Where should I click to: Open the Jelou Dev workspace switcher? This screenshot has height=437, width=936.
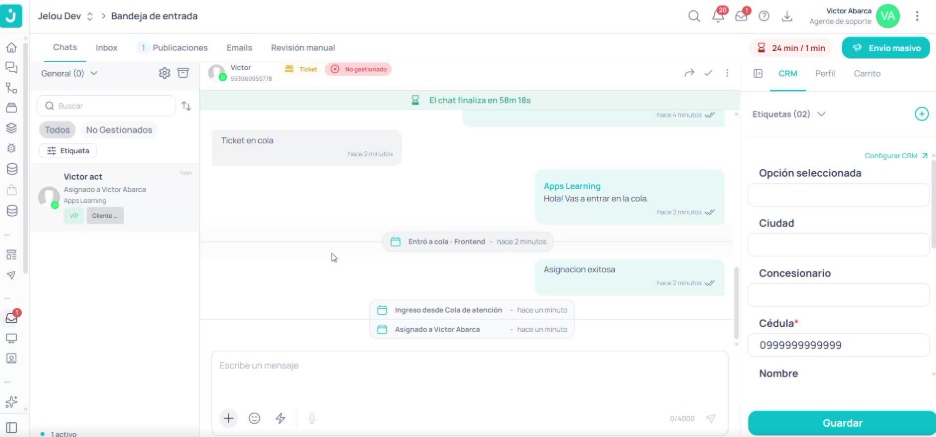[65, 16]
